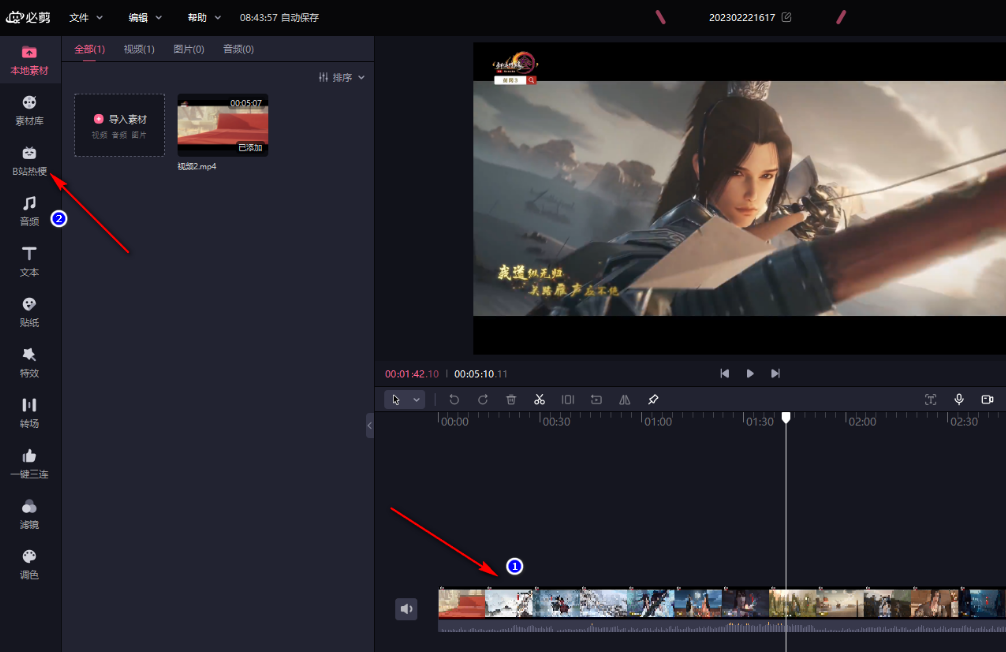This screenshot has height=652, width=1006.
Task: Select the pointer selection tool
Action: tap(396, 400)
